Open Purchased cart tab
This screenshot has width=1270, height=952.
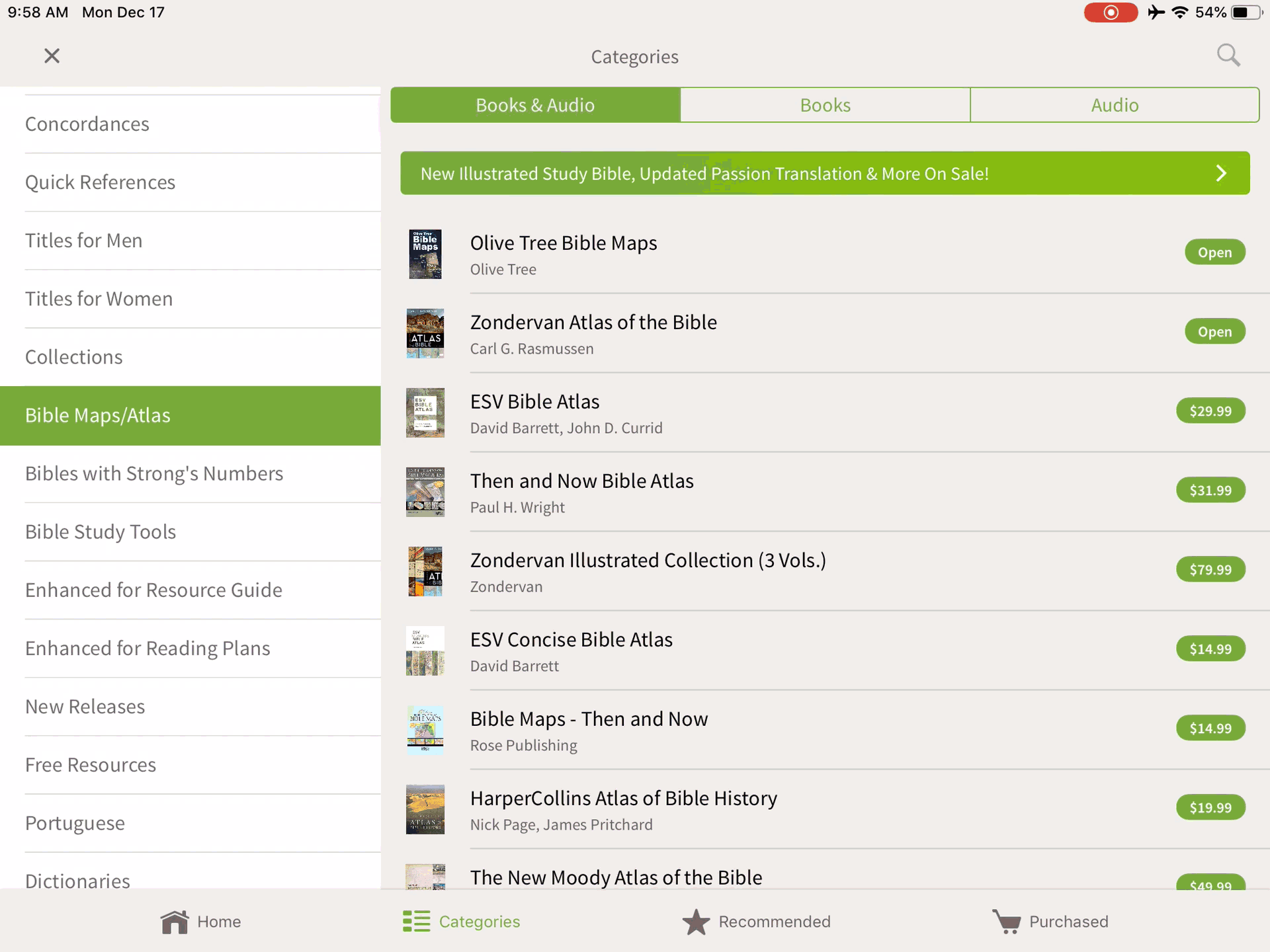coord(1007,922)
